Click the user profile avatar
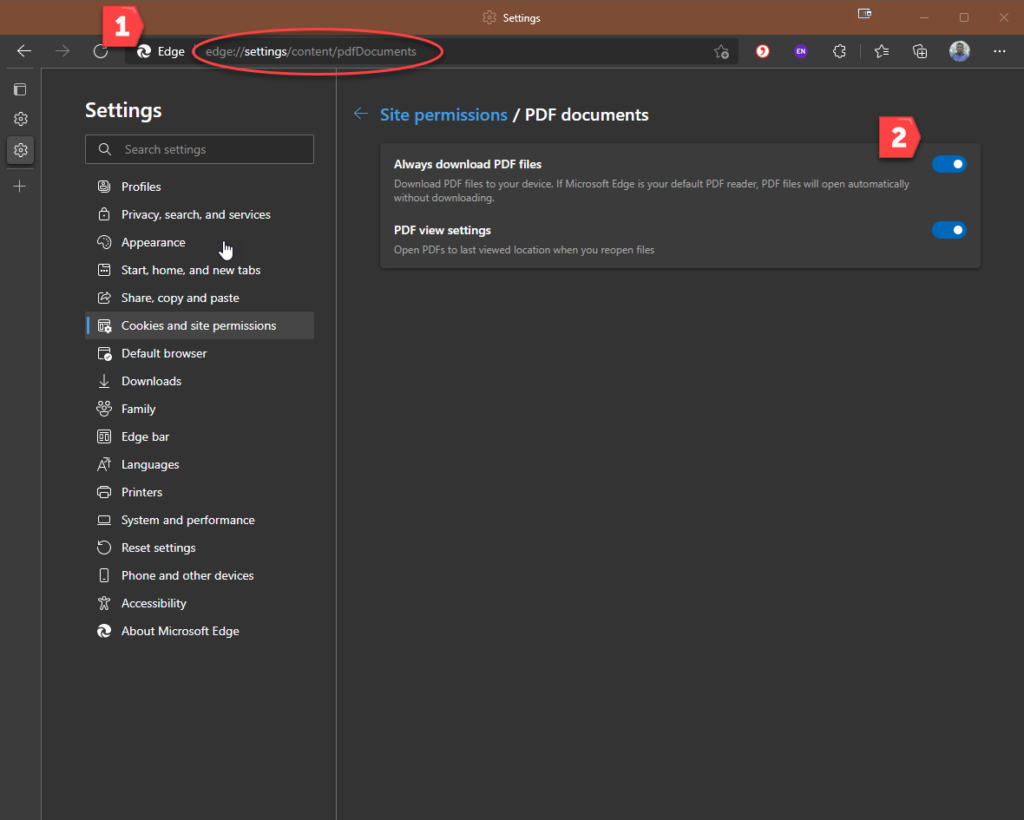 (x=960, y=51)
